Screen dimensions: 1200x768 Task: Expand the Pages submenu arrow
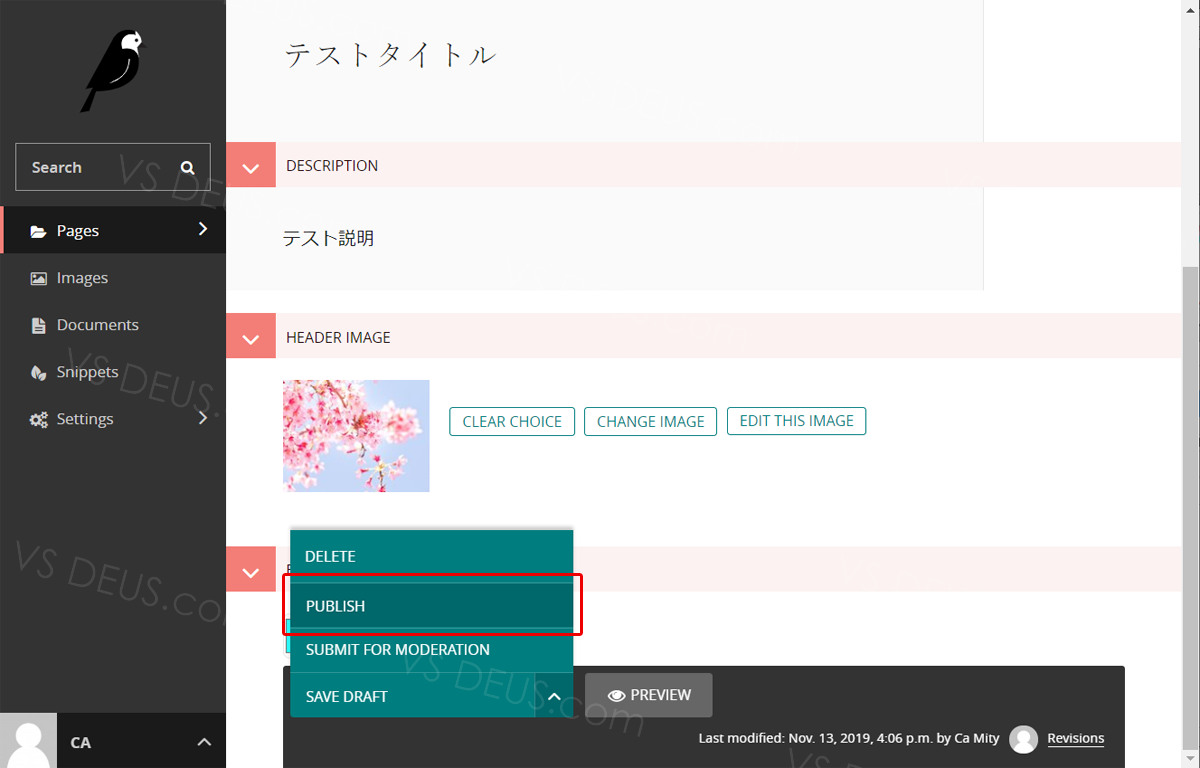coord(203,229)
